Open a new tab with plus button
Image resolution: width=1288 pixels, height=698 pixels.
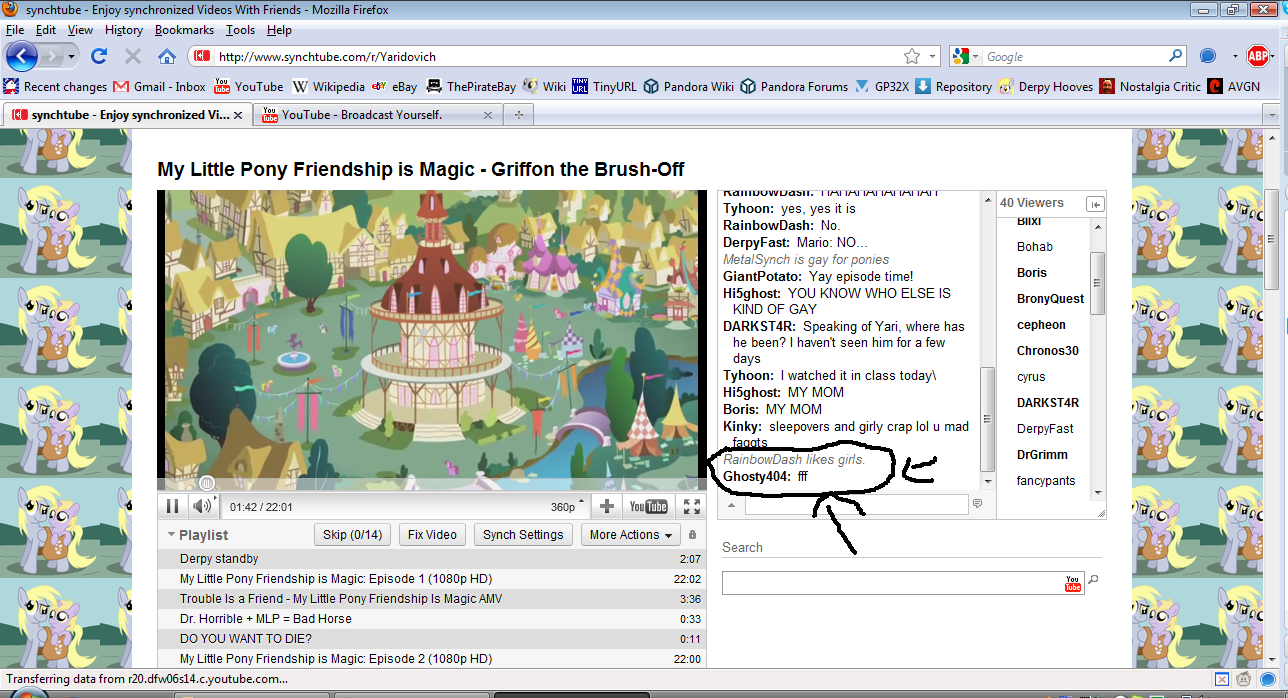click(x=518, y=115)
